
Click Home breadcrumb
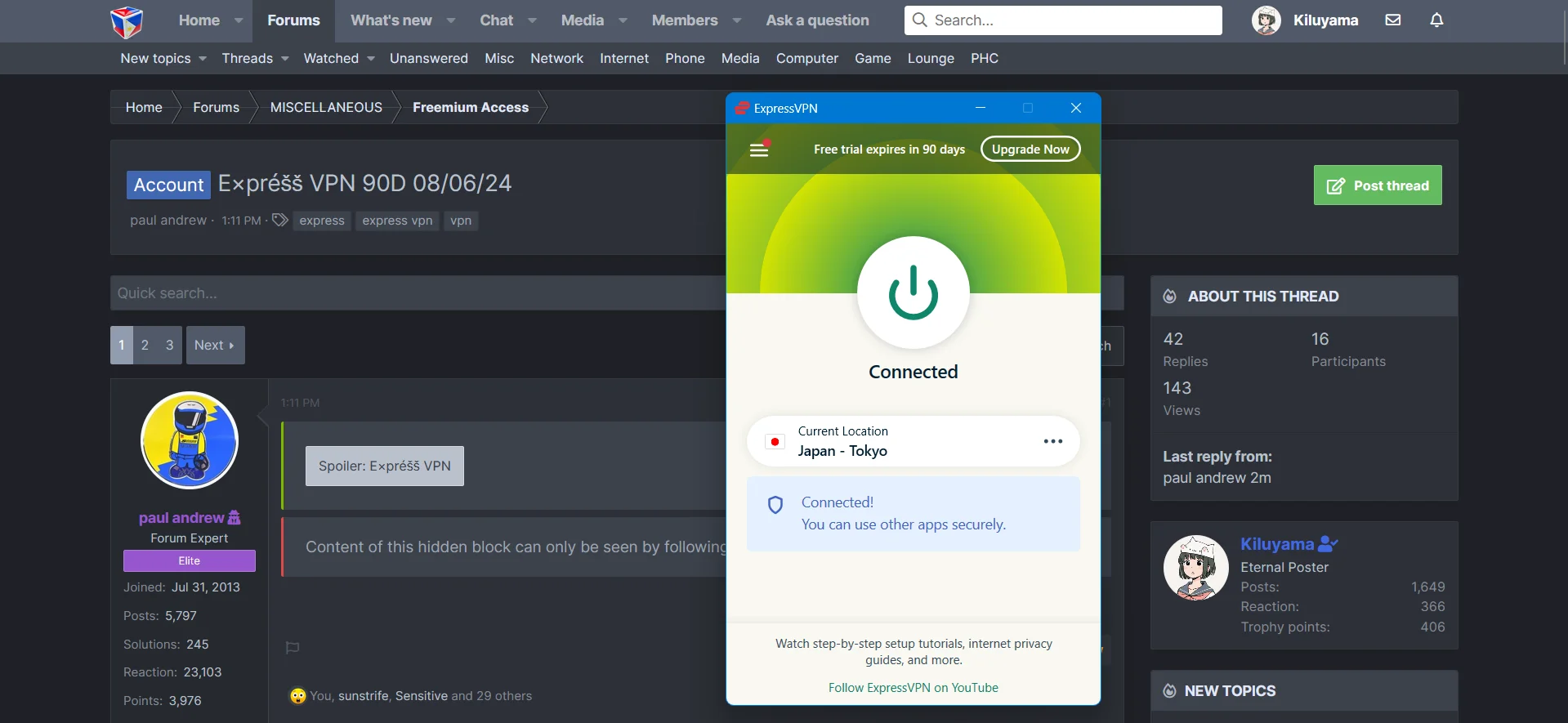click(144, 107)
